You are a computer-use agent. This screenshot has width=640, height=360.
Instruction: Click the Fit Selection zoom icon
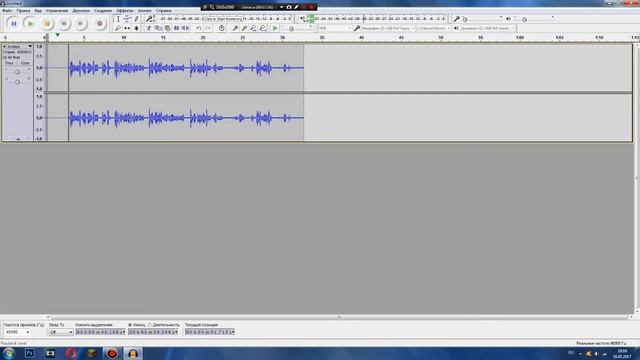(x=253, y=28)
